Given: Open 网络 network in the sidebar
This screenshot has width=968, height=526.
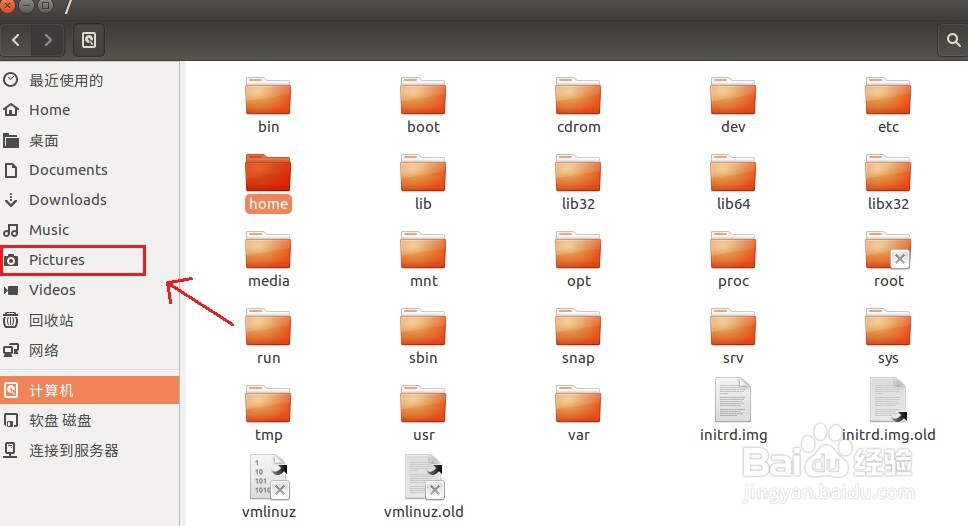Looking at the screenshot, I should (x=90, y=351).
